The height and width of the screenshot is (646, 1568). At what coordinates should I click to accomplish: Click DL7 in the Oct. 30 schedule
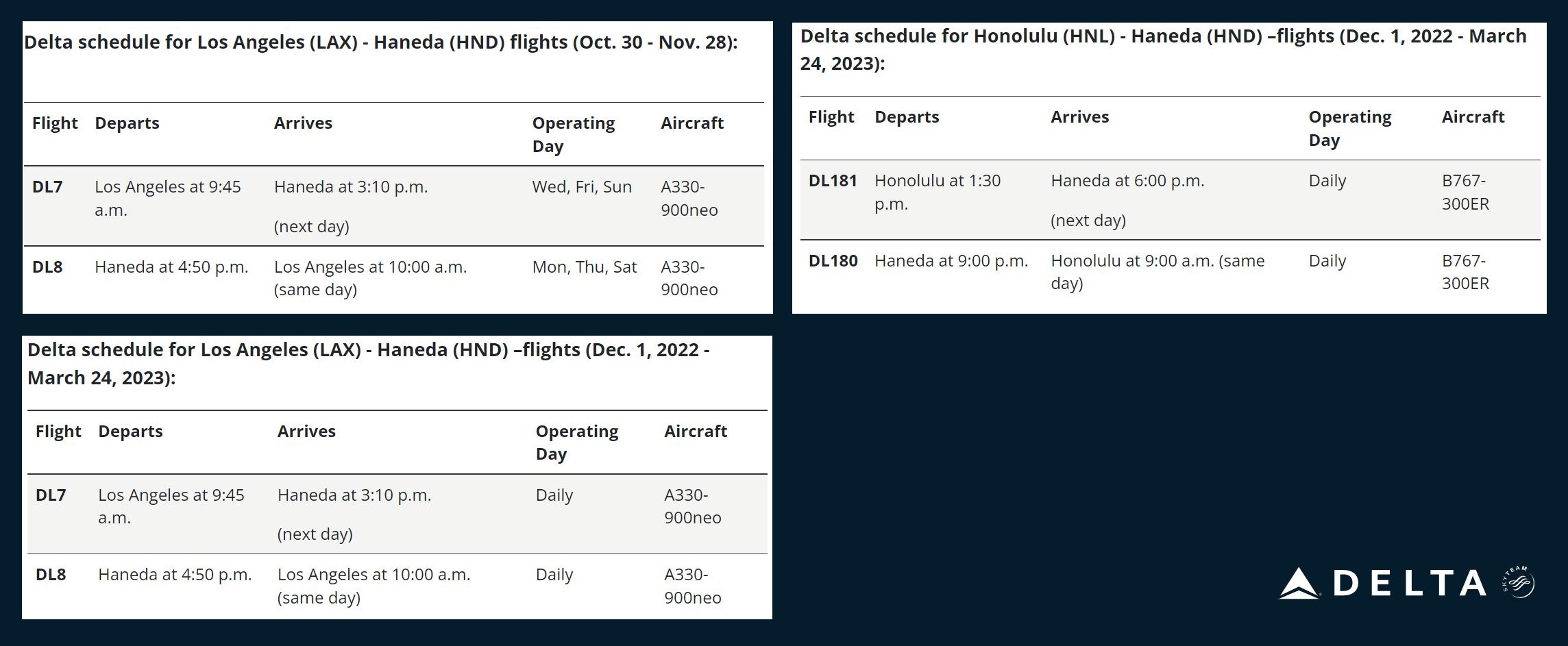47,187
